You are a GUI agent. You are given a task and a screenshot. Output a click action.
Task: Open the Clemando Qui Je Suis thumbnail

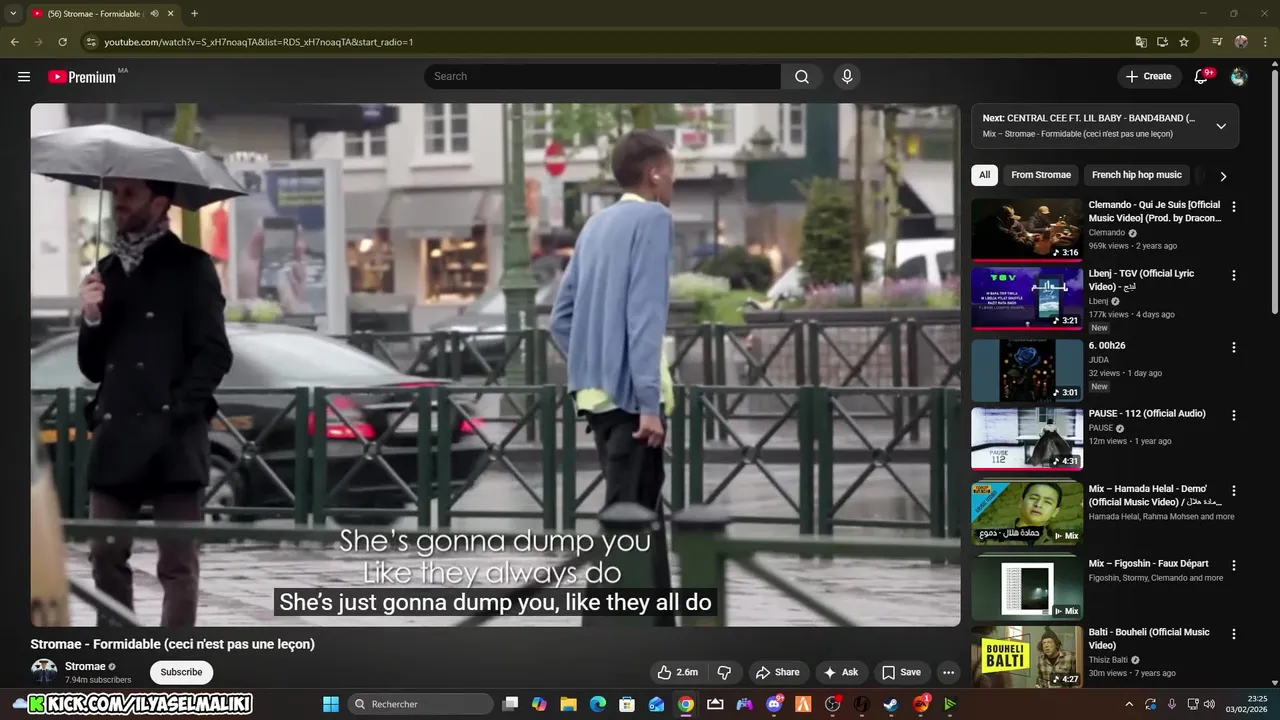[1027, 229]
